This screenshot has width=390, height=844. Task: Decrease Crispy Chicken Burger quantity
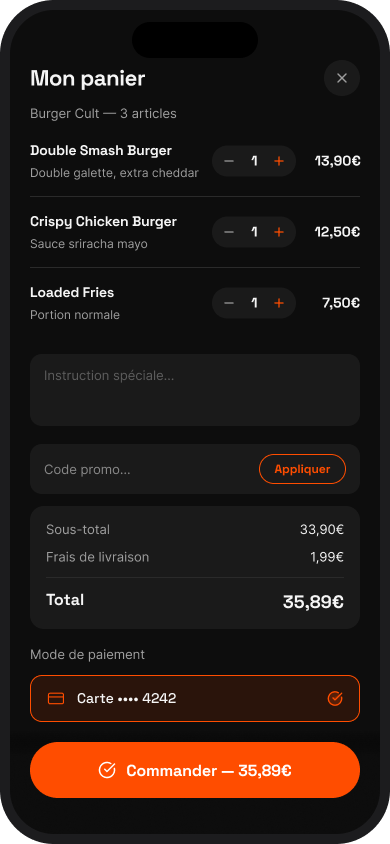point(229,232)
